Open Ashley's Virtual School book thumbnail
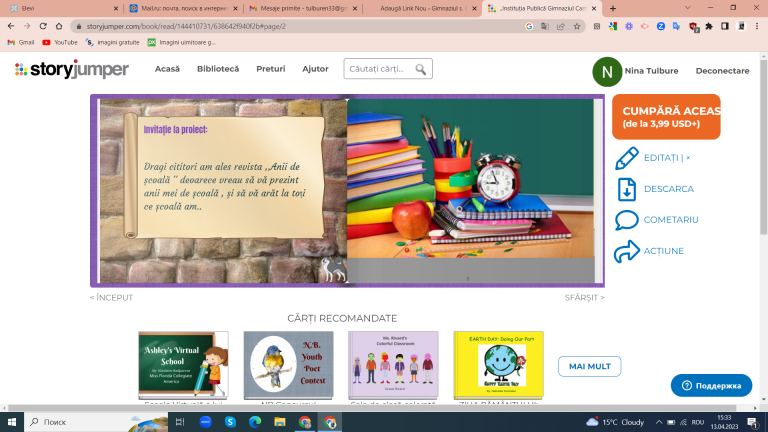 [x=183, y=365]
